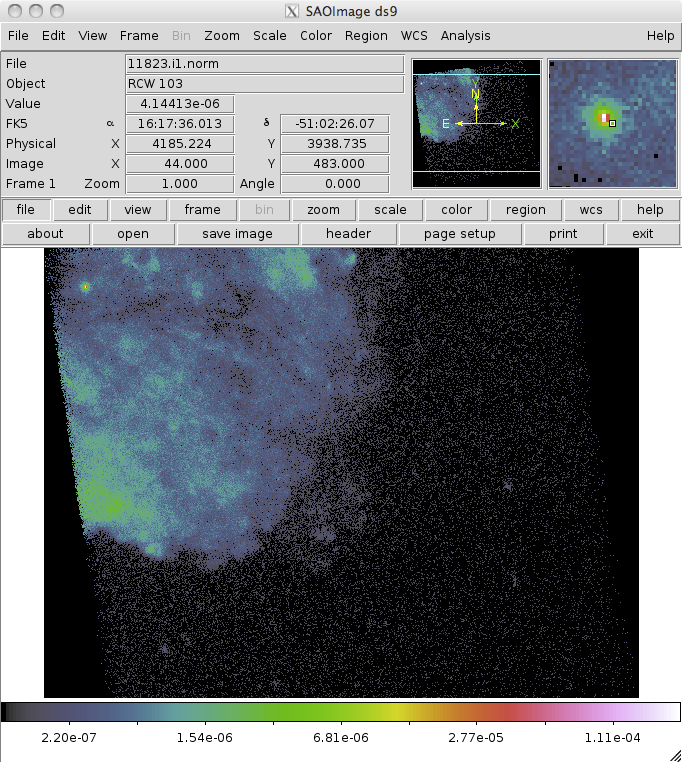
Task: Expand the Color menu
Action: [x=316, y=35]
